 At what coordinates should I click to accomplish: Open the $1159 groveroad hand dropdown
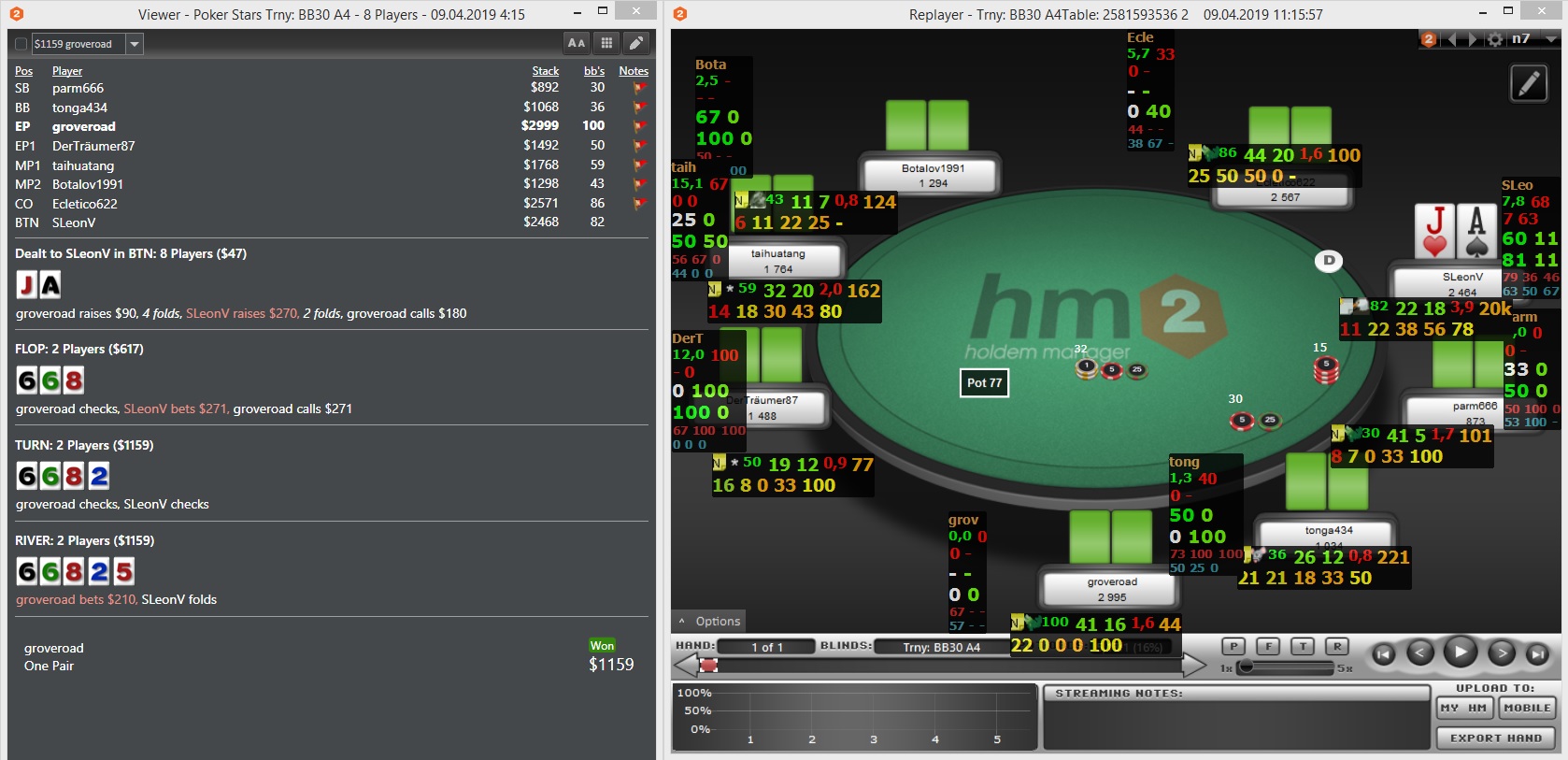[135, 44]
